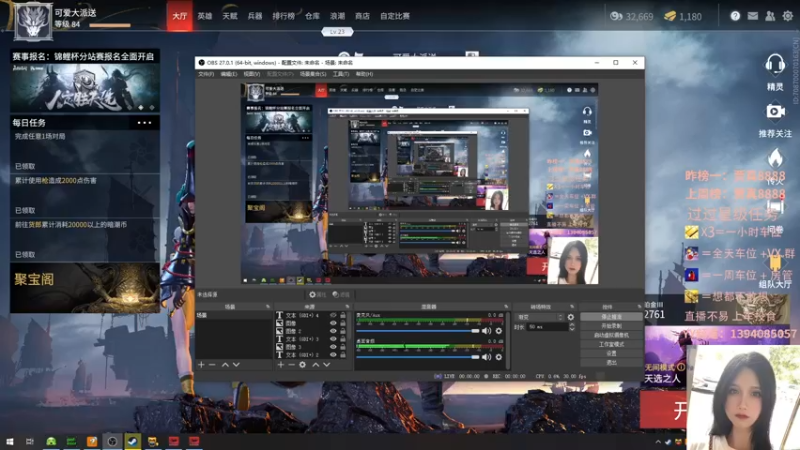Add a new source with plus icon
800x450 pixels.
point(280,365)
